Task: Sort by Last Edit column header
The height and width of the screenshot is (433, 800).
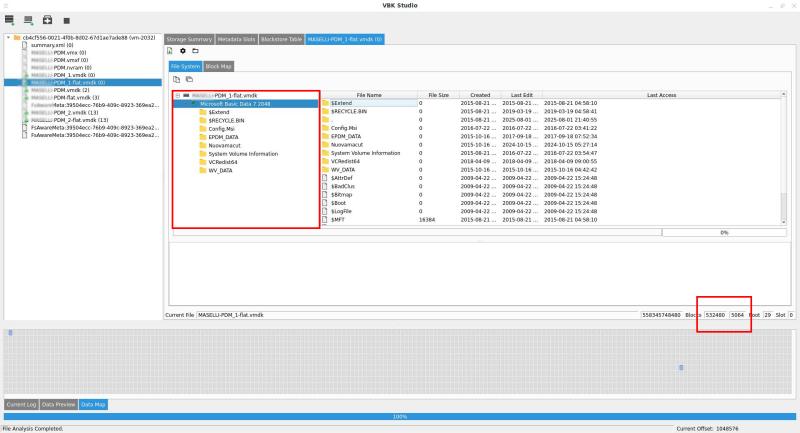Action: pos(521,95)
